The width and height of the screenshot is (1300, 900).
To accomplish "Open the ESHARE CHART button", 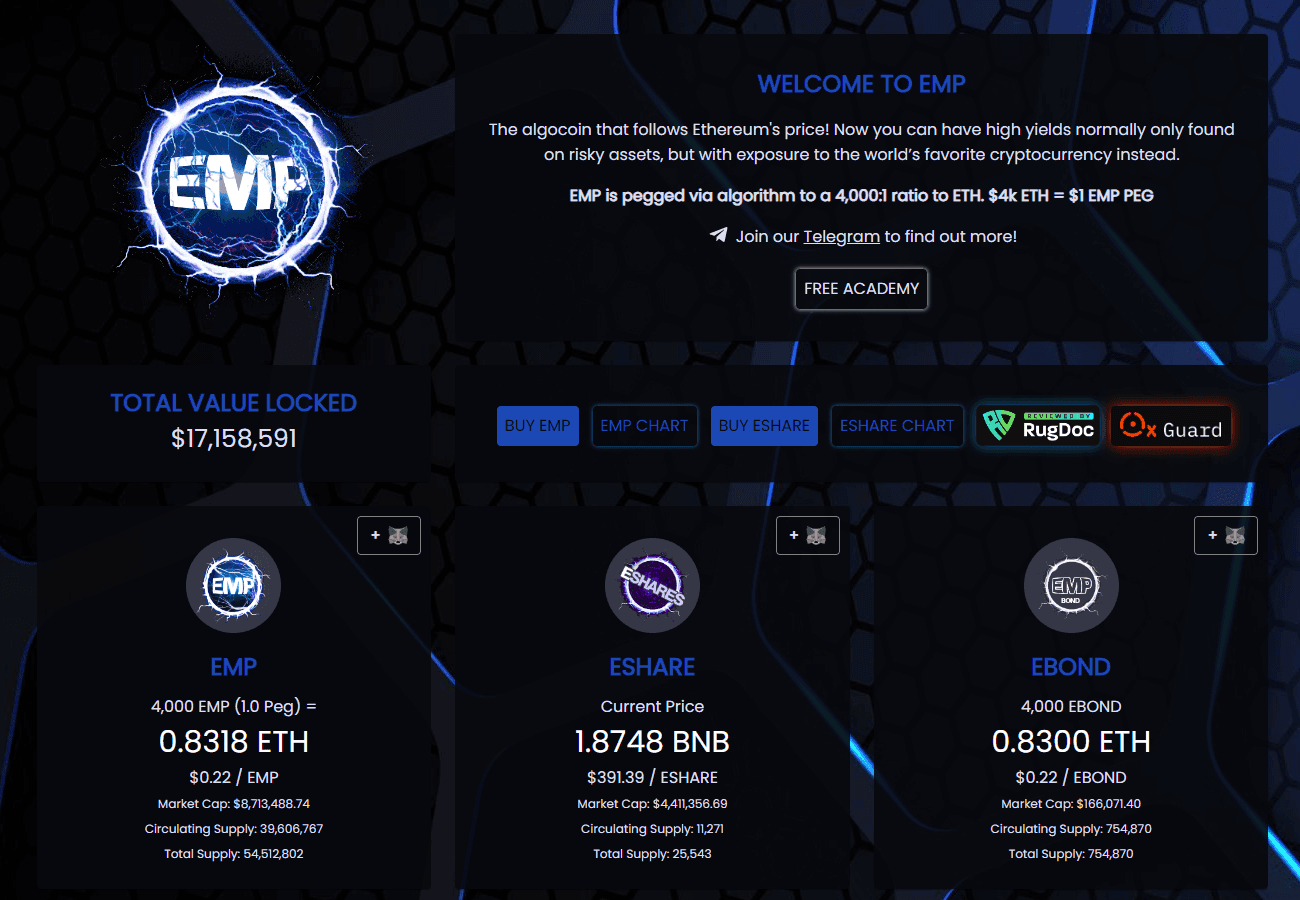I will (x=897, y=426).
